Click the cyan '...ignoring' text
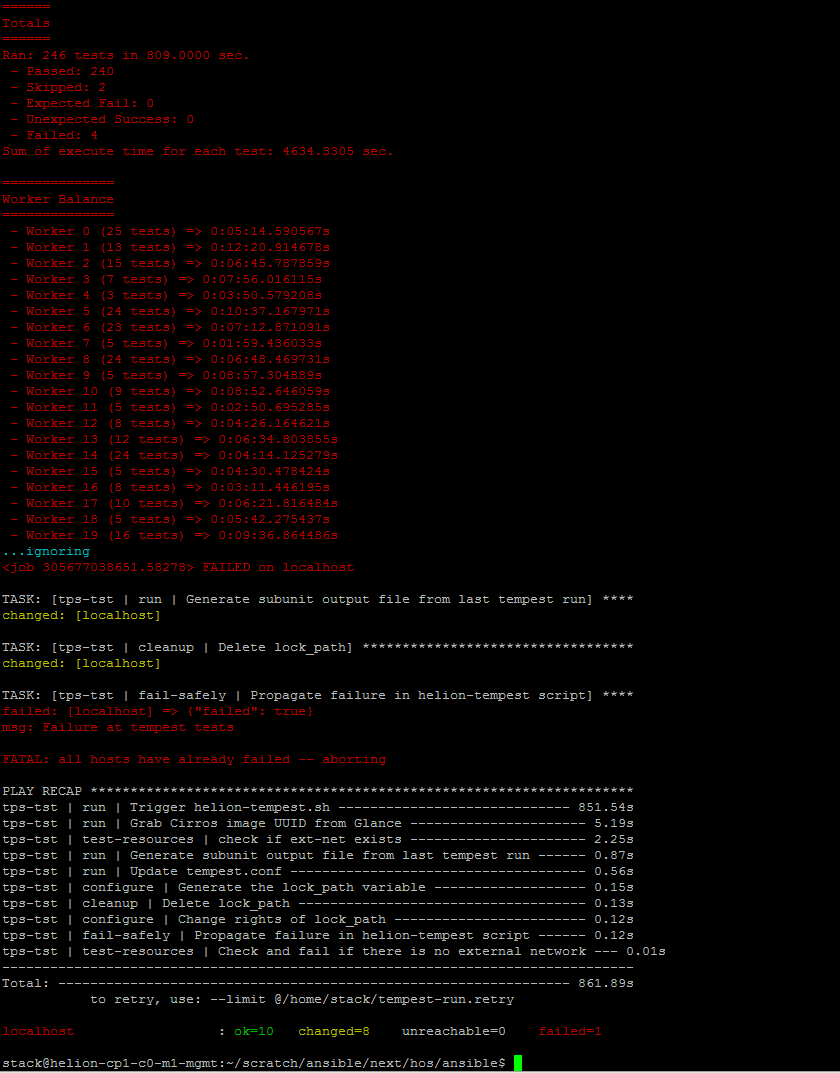Image resolution: width=840 pixels, height=1073 pixels. [x=46, y=552]
